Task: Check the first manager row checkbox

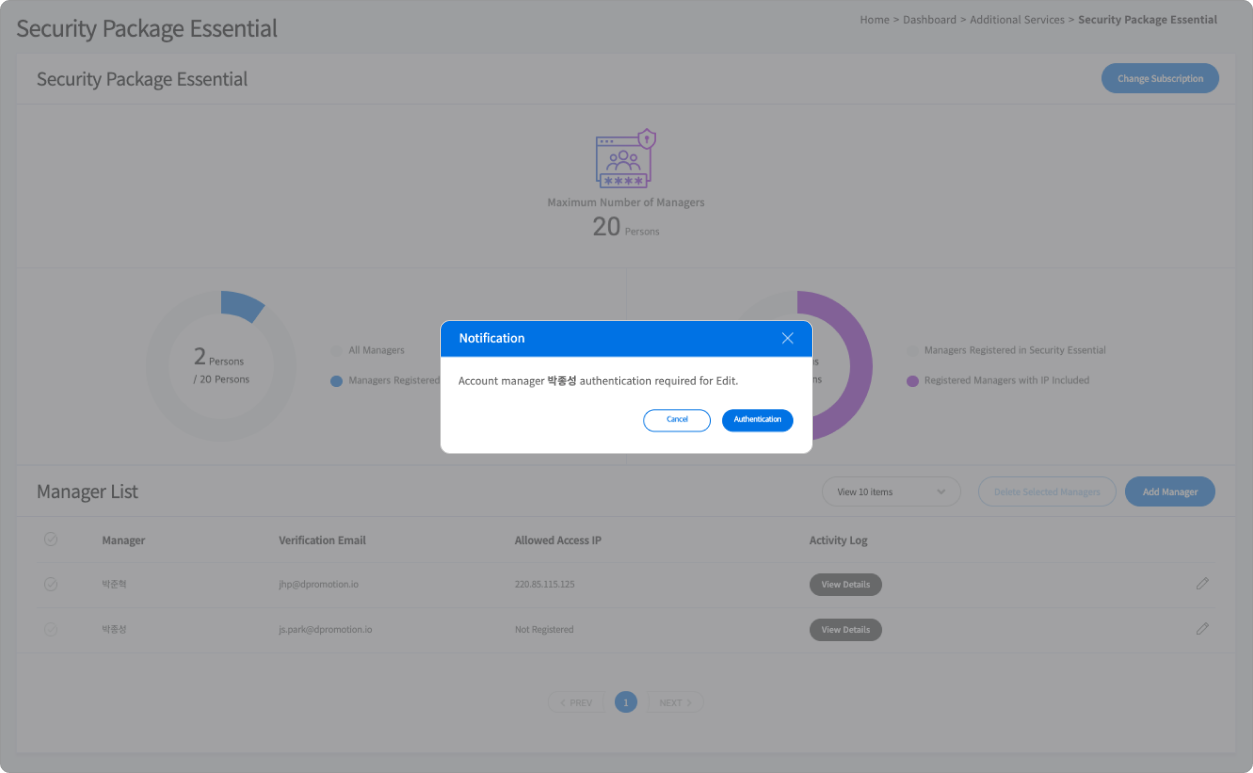Action: pyautogui.click(x=50, y=584)
